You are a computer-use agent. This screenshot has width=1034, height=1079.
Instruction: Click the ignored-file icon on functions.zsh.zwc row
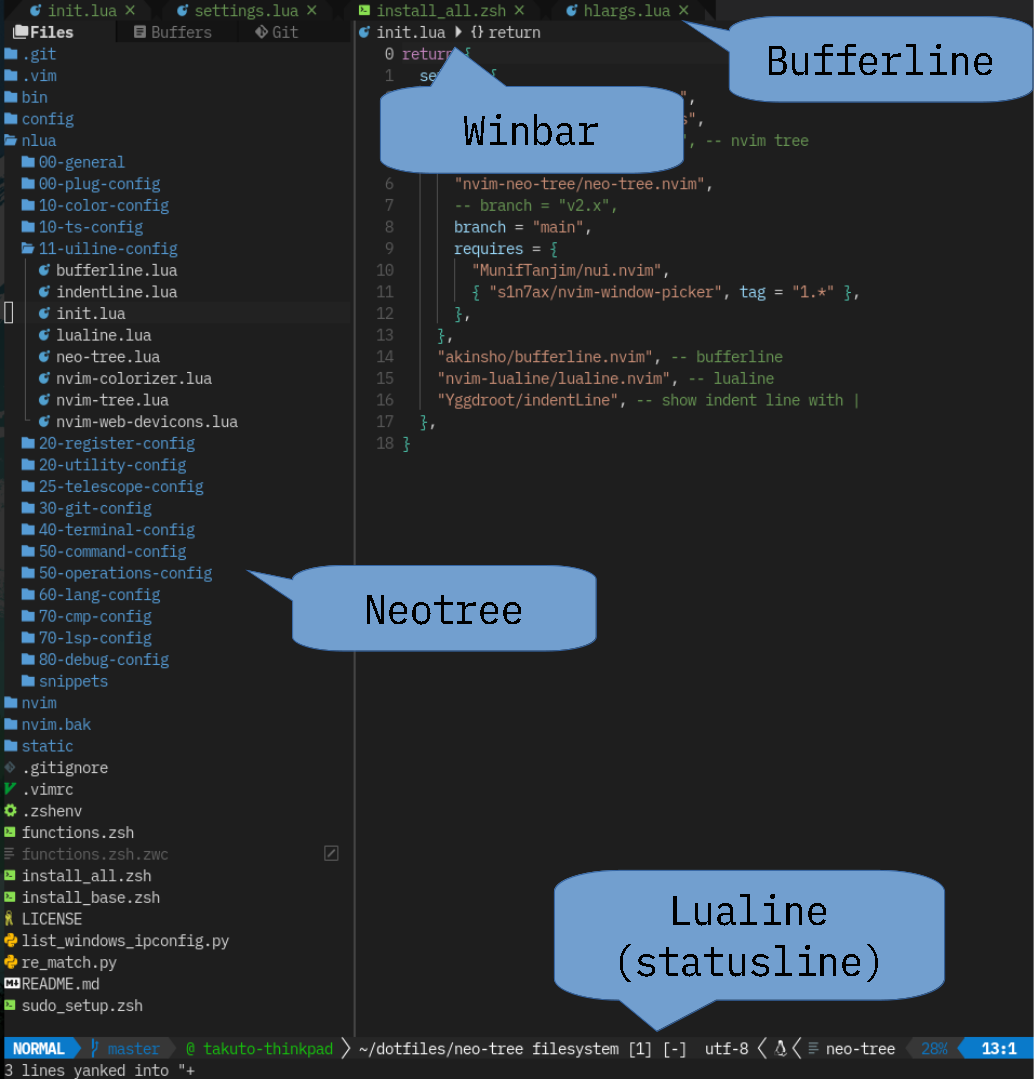tap(331, 853)
